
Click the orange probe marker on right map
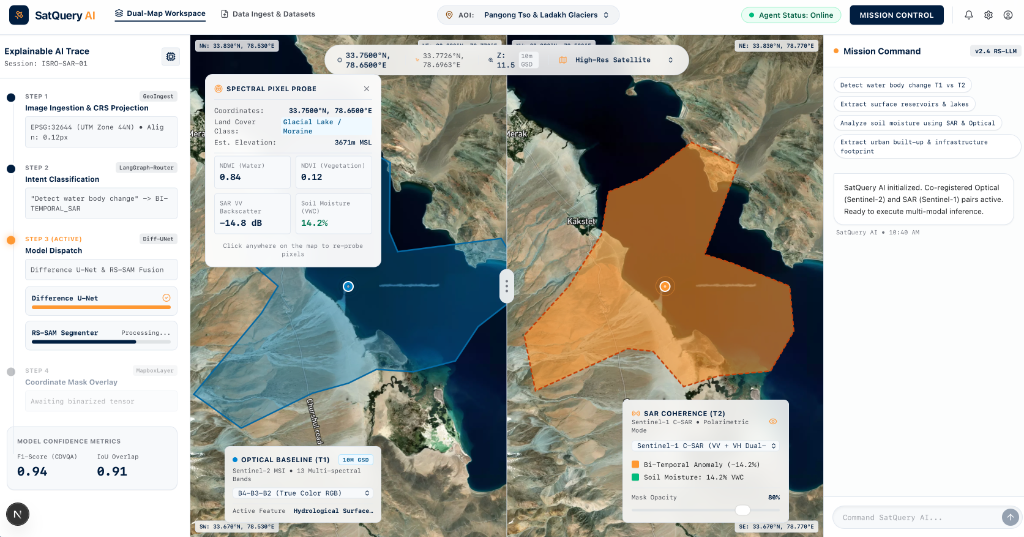[665, 286]
